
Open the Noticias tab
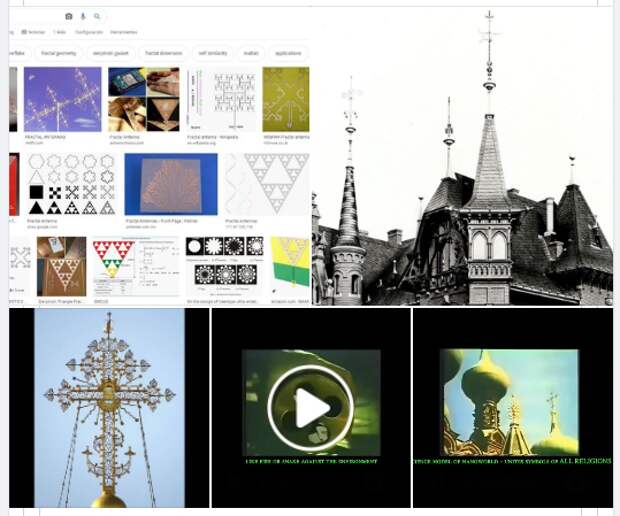[33, 32]
